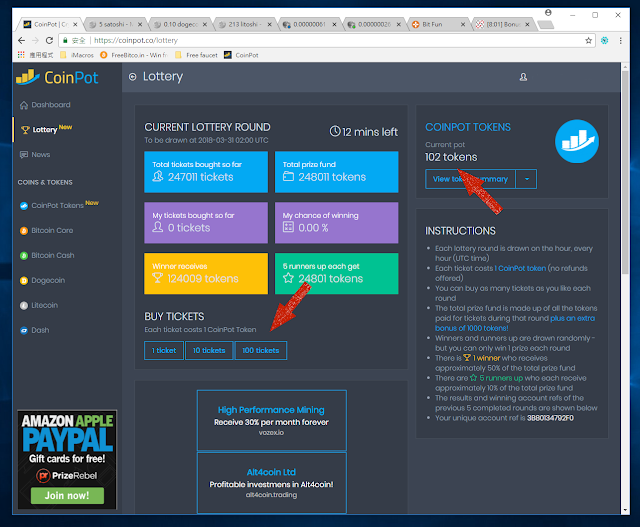Open Dogecoin sidebar entry
The width and height of the screenshot is (640, 527).
coord(48,280)
